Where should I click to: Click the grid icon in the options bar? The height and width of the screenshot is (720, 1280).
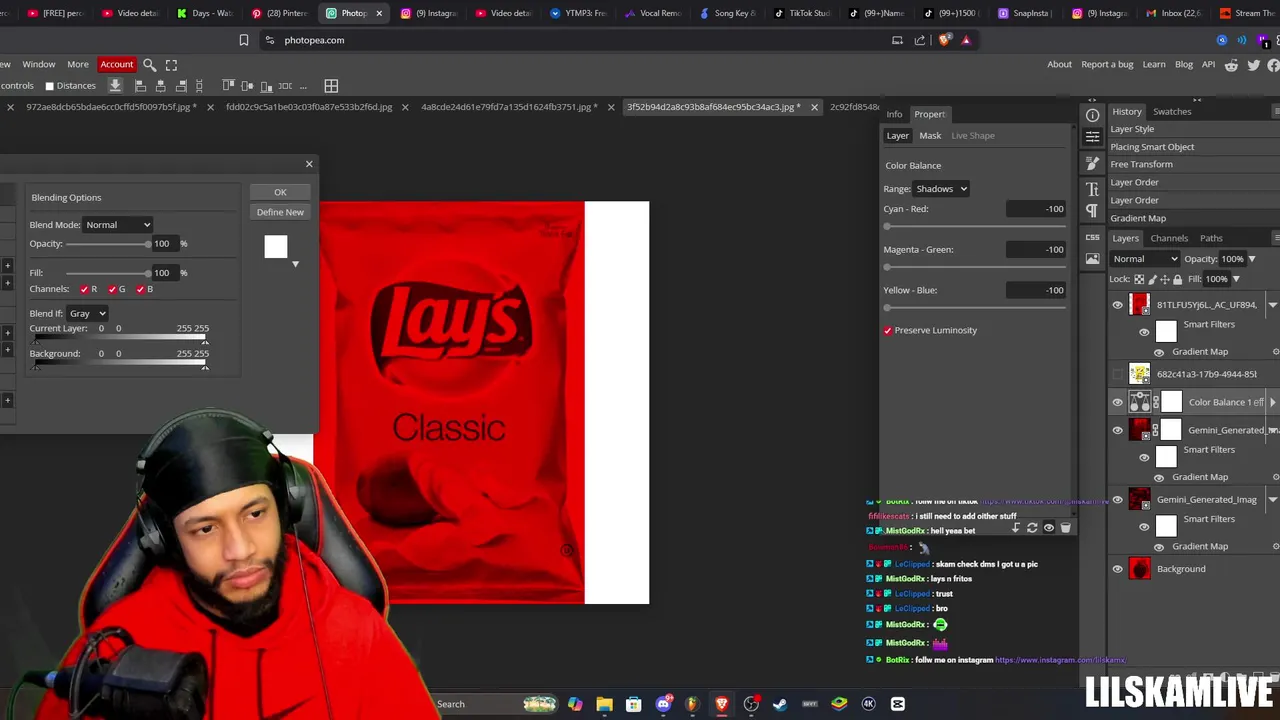331,86
